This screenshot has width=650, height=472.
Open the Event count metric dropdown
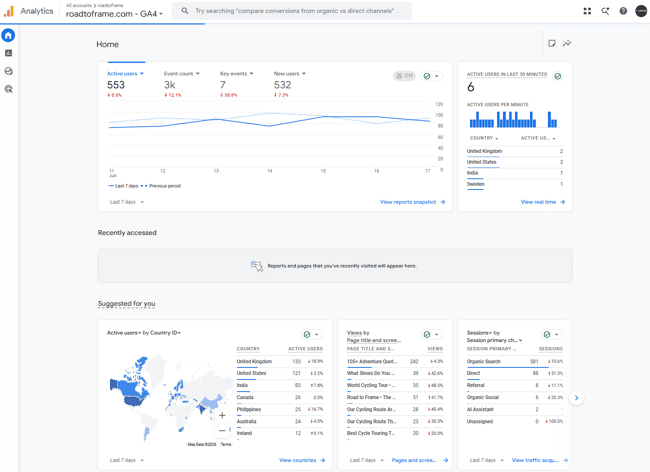pos(182,74)
